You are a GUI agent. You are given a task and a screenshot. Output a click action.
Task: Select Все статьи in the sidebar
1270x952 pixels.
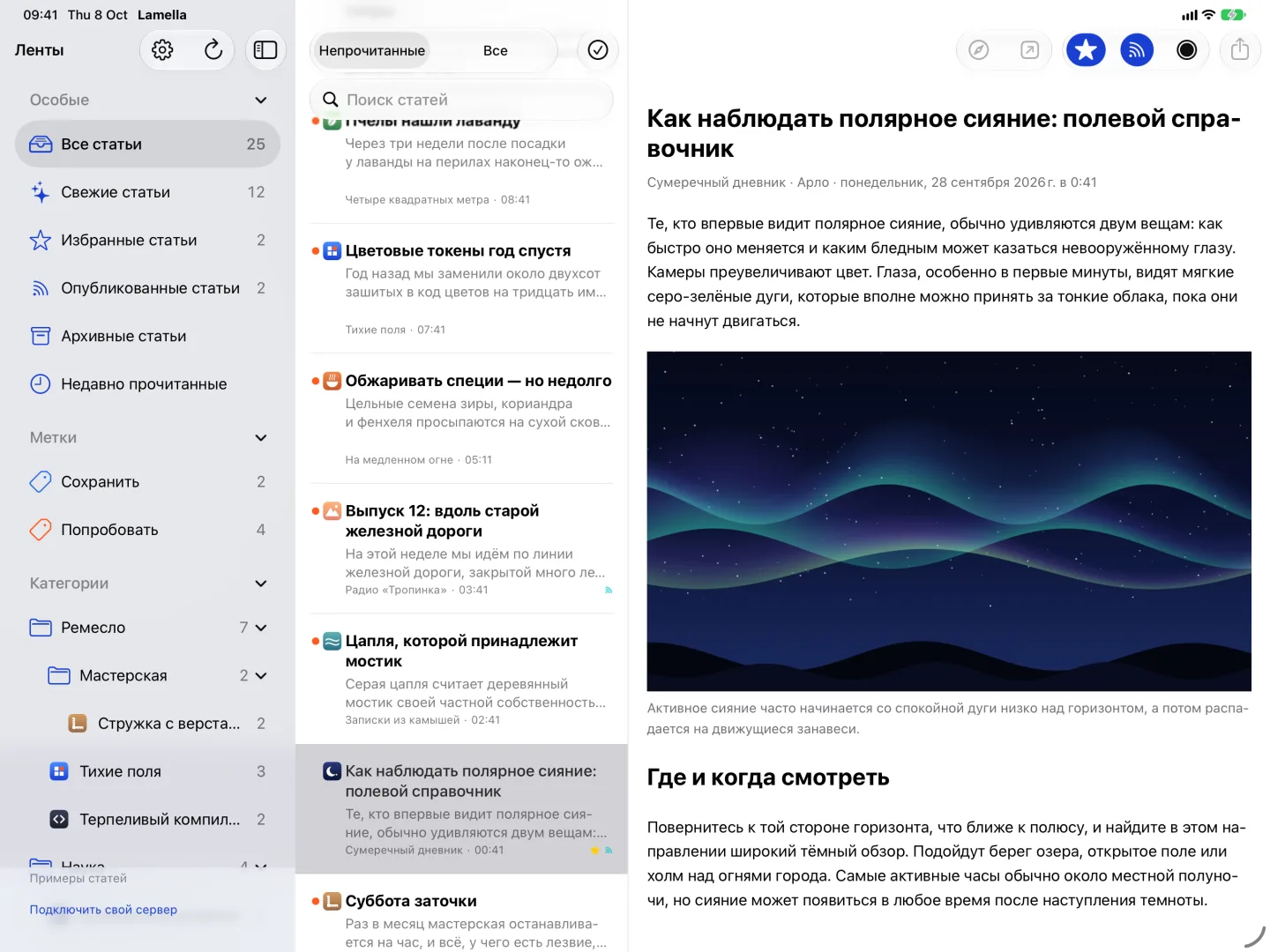[147, 144]
